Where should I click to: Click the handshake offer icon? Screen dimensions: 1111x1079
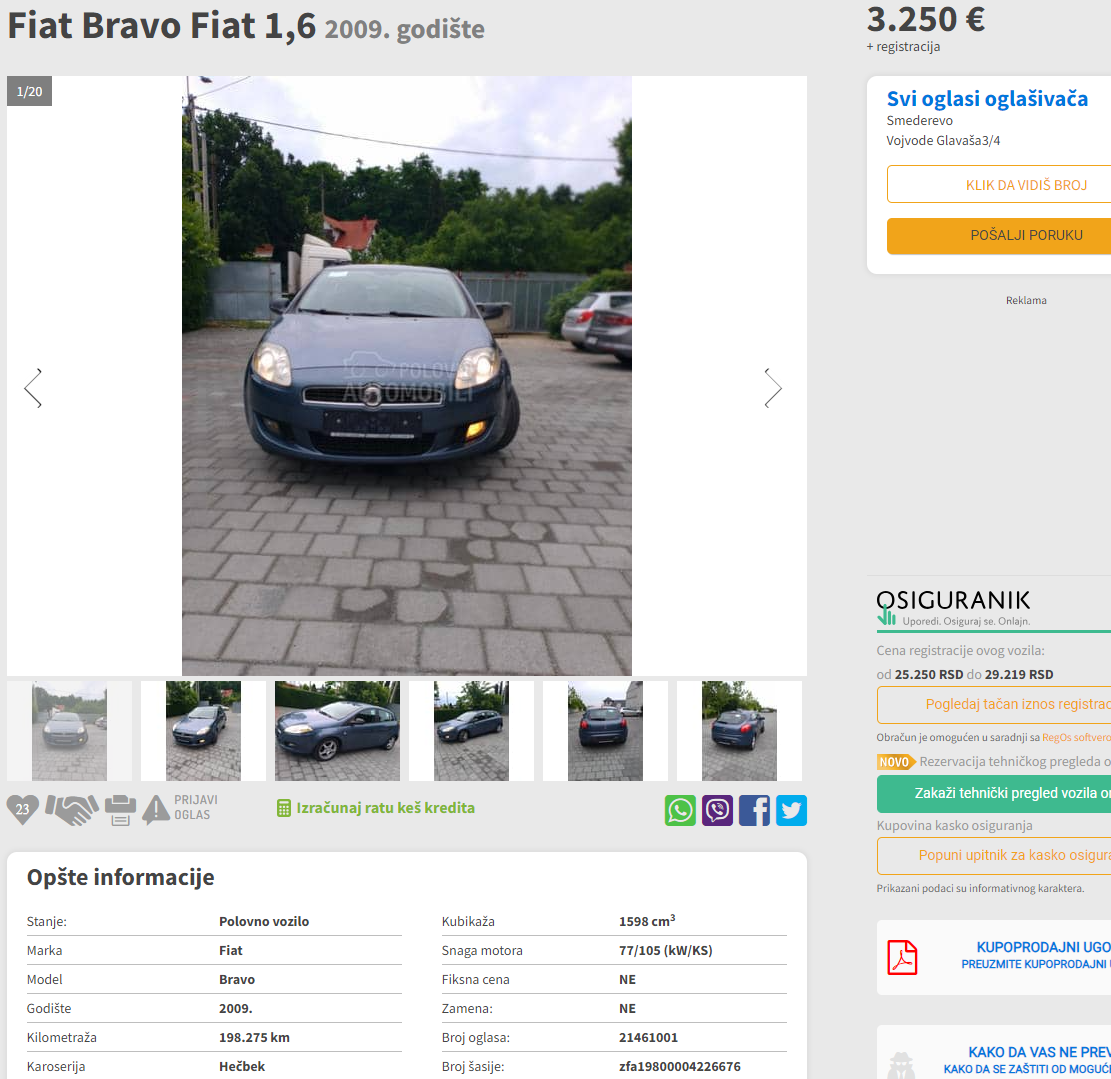(x=72, y=810)
